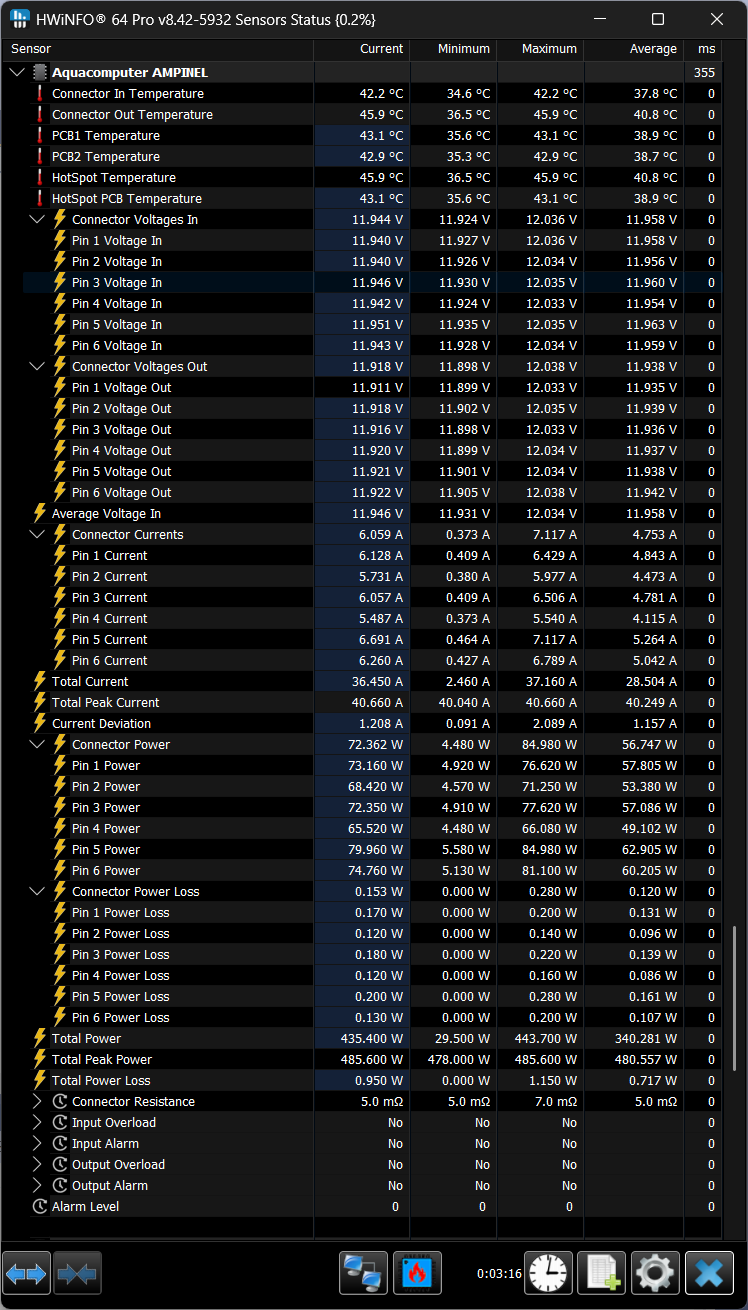
Task: Expand the Input Alarm group
Action: (37, 1143)
